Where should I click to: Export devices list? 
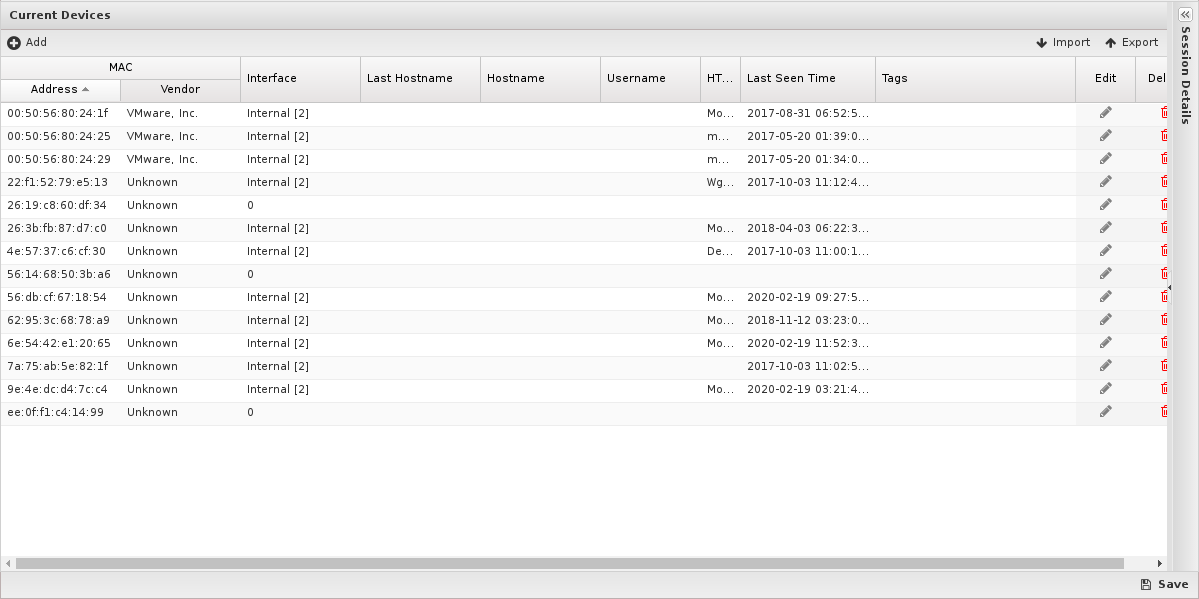[x=1132, y=43]
